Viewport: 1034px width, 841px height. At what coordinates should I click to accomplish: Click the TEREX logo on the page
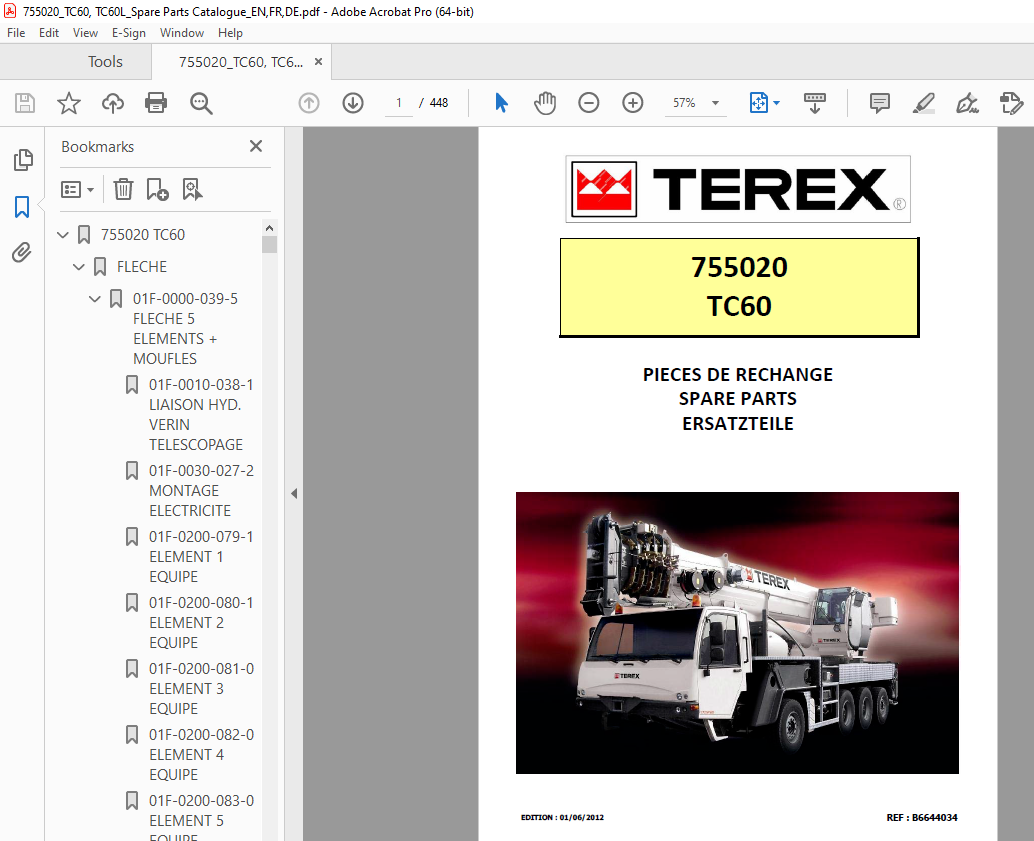738,189
